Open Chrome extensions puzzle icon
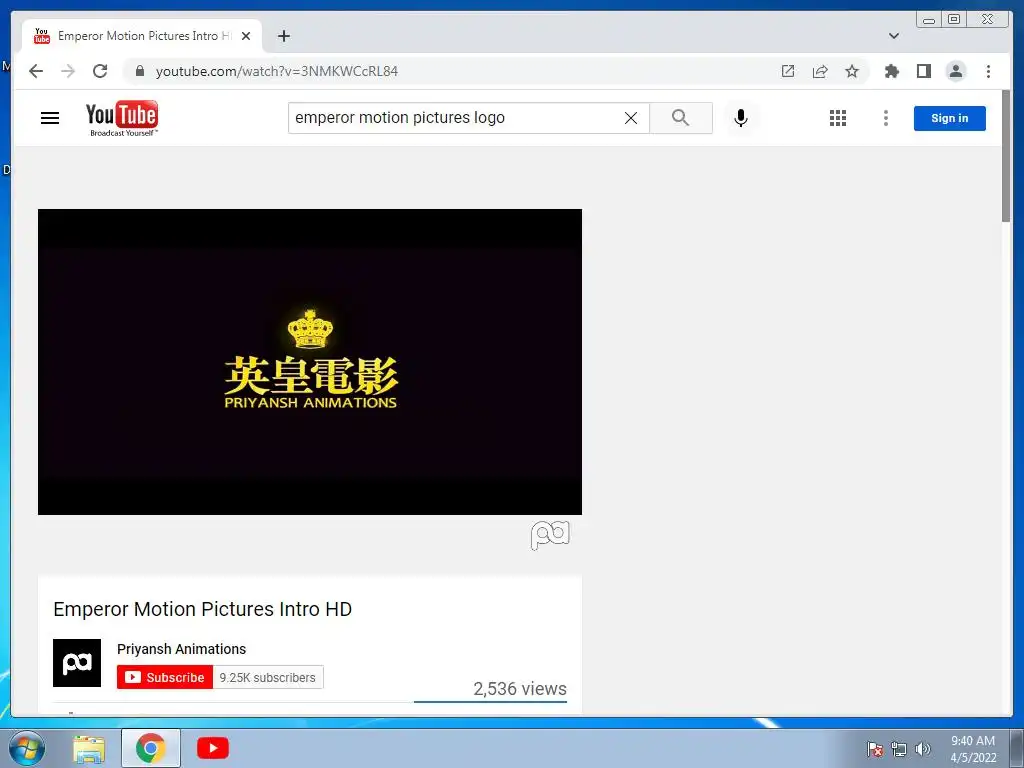Screen dimensions: 1024x768 tap(891, 71)
